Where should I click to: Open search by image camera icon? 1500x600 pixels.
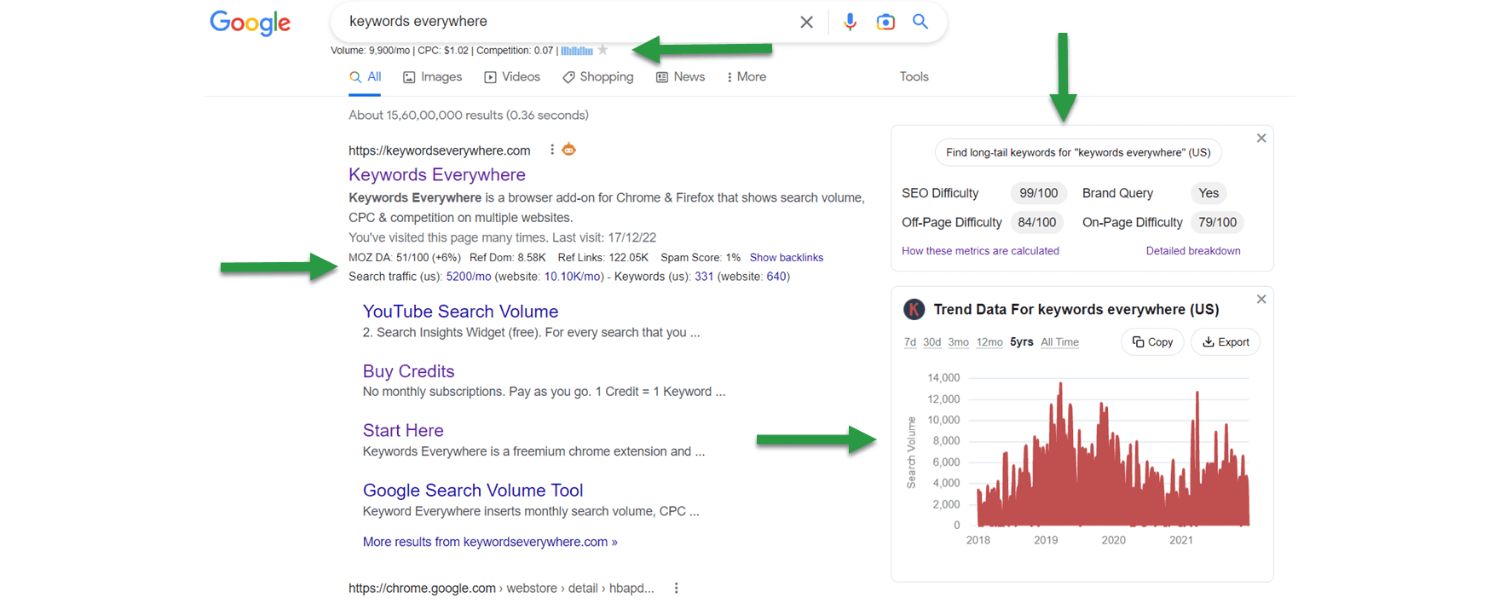pyautogui.click(x=885, y=21)
